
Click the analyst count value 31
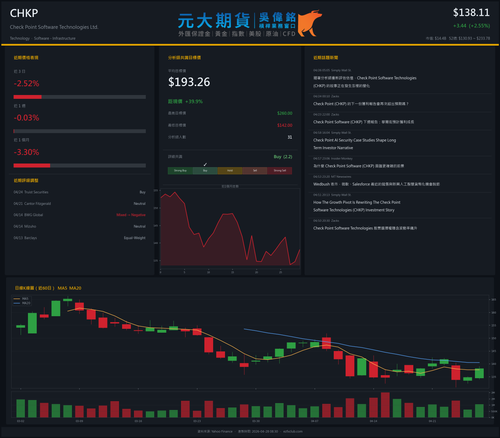pyautogui.click(x=290, y=137)
